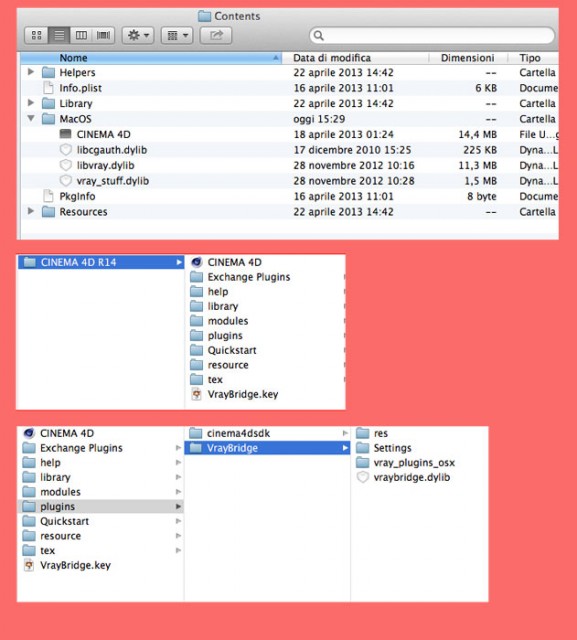Switch Finder to icon view
Image resolution: width=577 pixels, height=640 pixels.
click(36, 36)
